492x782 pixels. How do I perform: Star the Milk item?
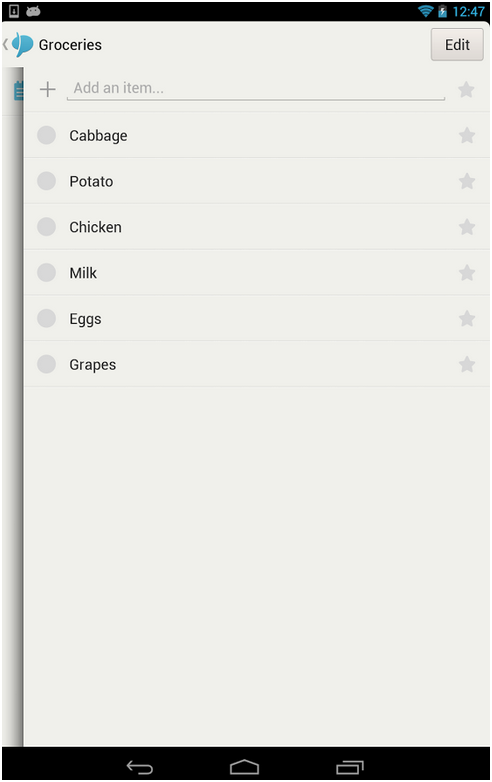click(467, 273)
